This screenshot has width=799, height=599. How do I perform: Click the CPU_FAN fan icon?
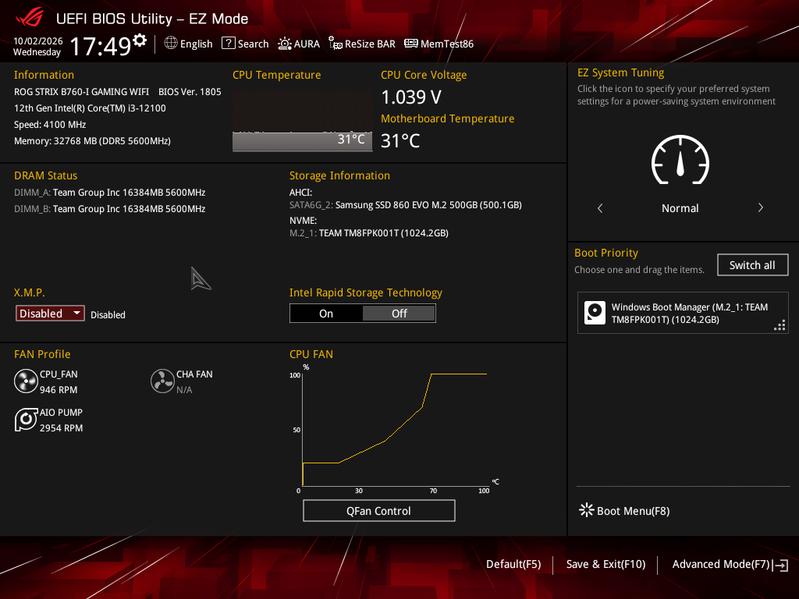tap(26, 382)
